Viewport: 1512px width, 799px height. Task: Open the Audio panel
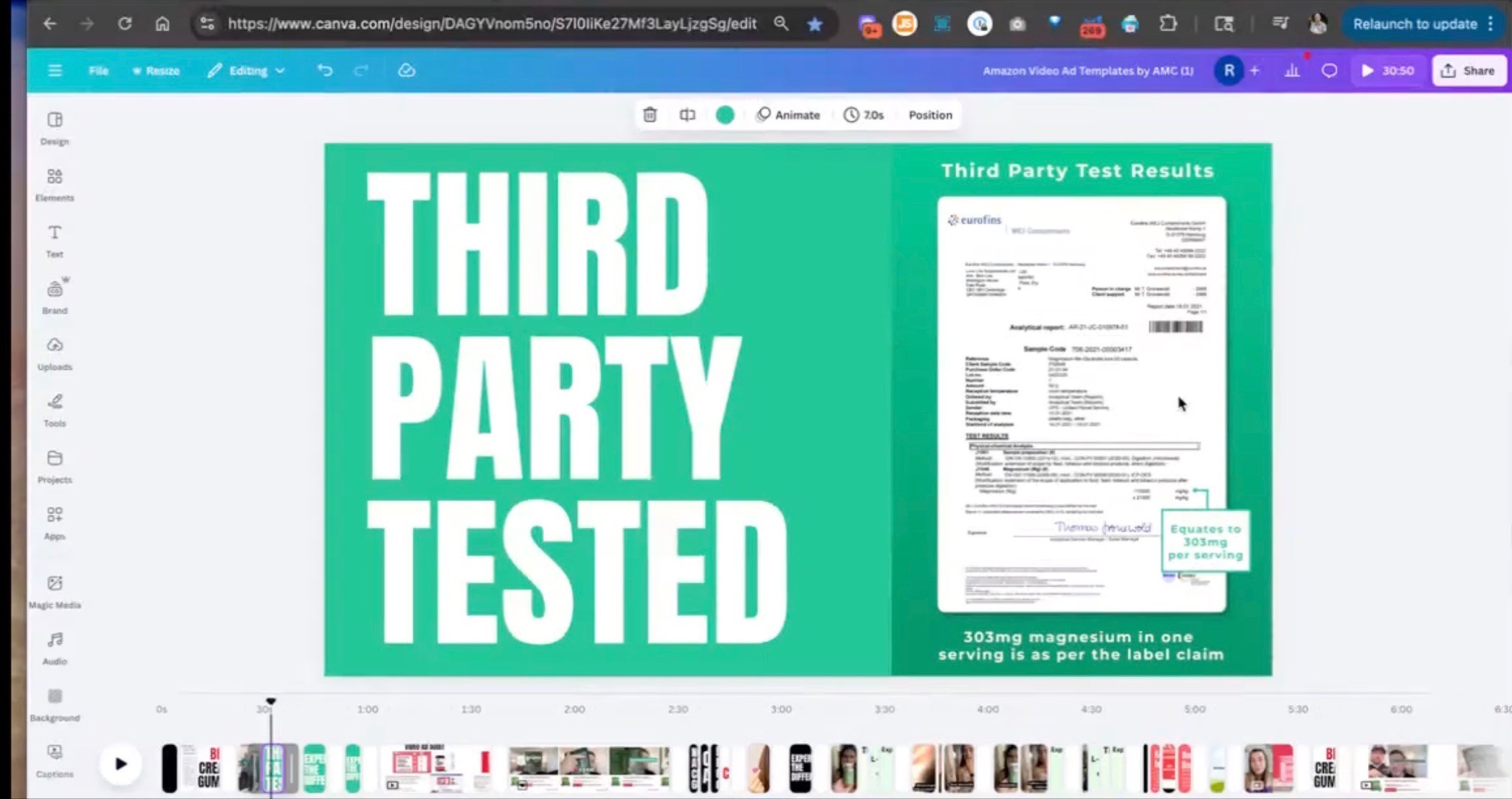click(x=55, y=648)
